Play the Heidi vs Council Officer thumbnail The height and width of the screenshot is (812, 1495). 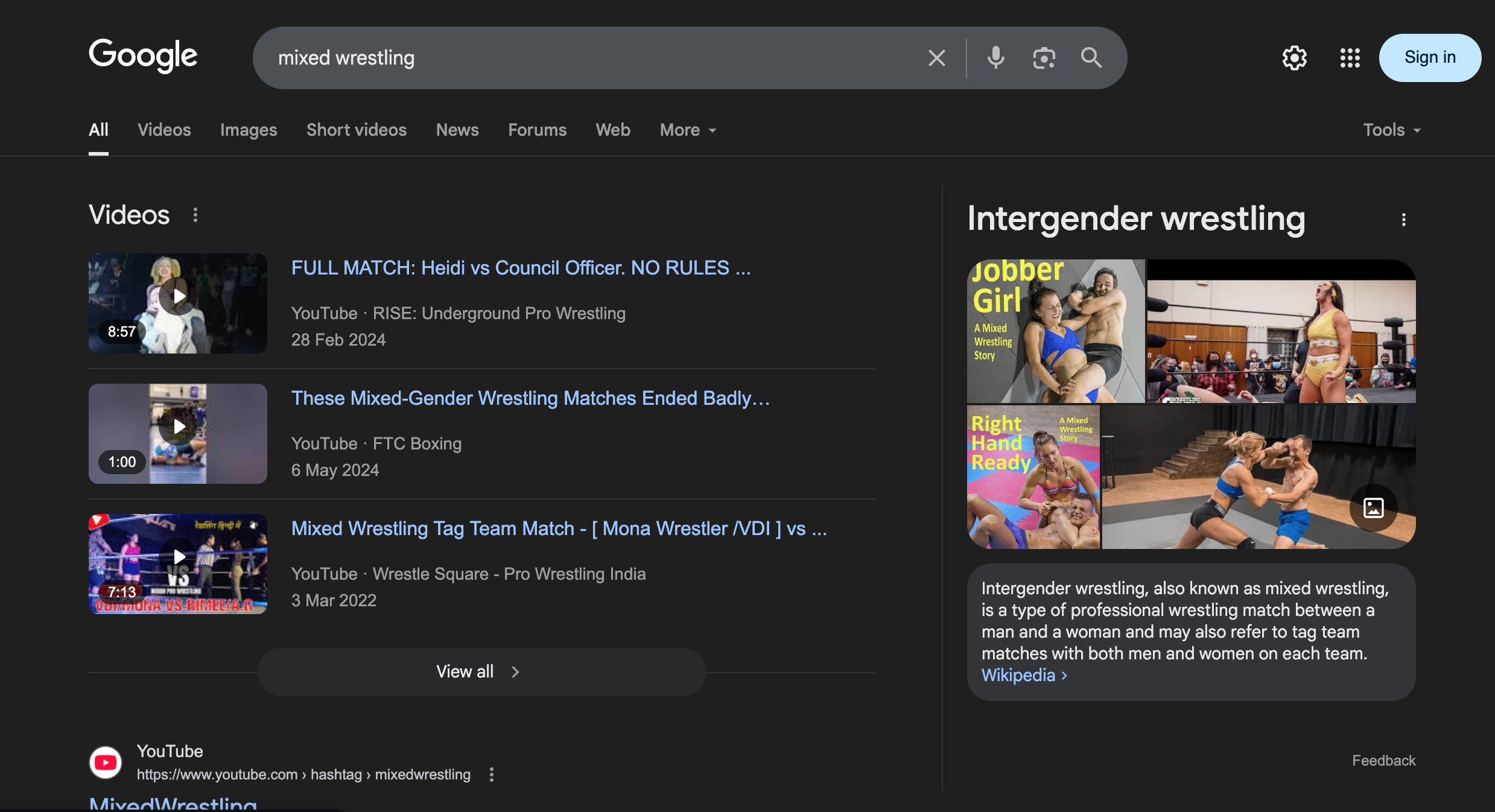click(x=178, y=303)
